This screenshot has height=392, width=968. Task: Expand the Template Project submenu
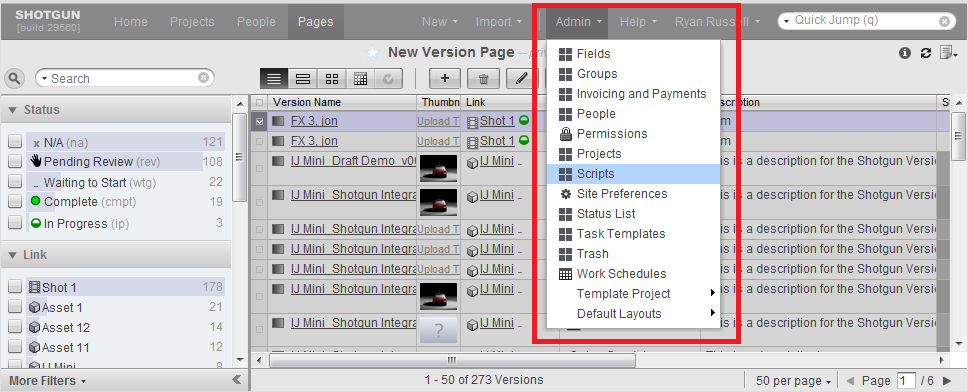click(633, 294)
